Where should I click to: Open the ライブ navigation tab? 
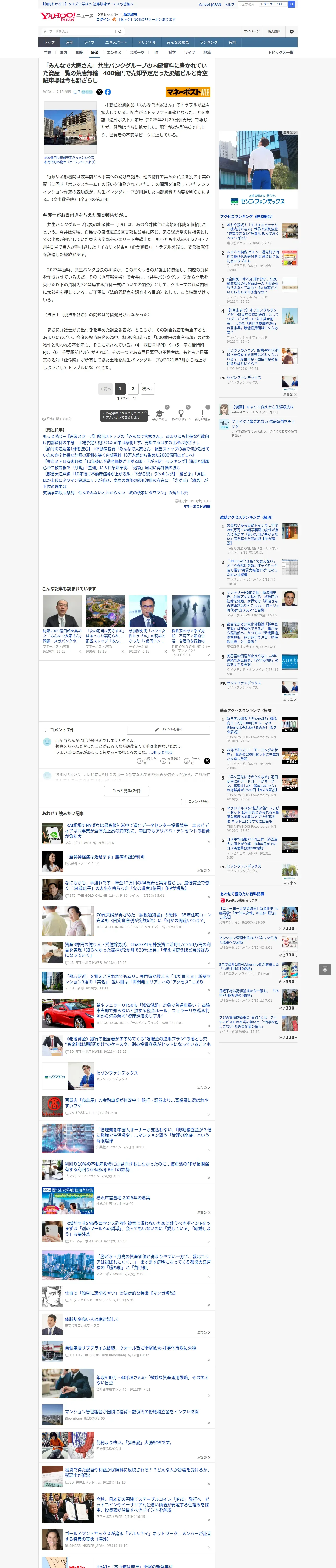click(x=89, y=43)
